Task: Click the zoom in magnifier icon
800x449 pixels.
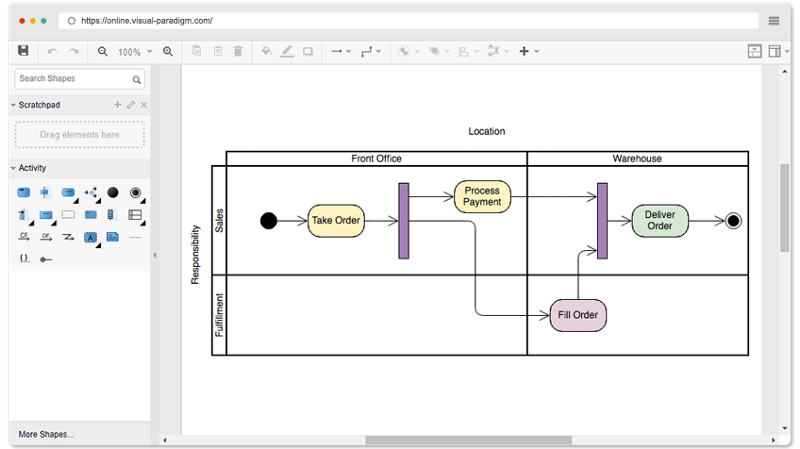Action: (x=168, y=51)
